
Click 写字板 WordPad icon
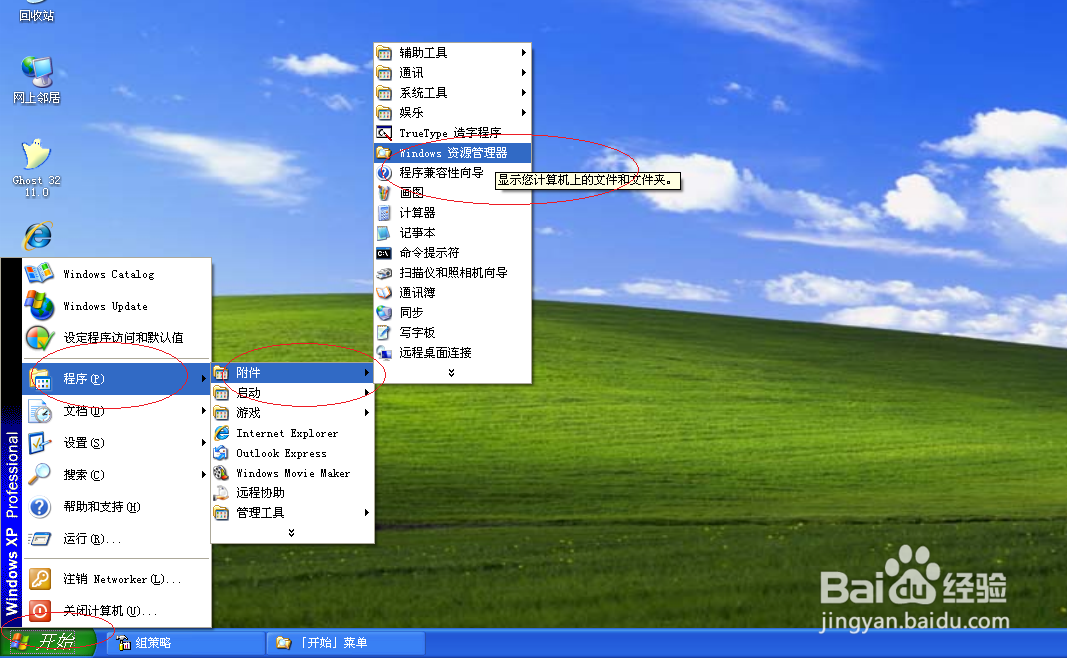[x=384, y=333]
